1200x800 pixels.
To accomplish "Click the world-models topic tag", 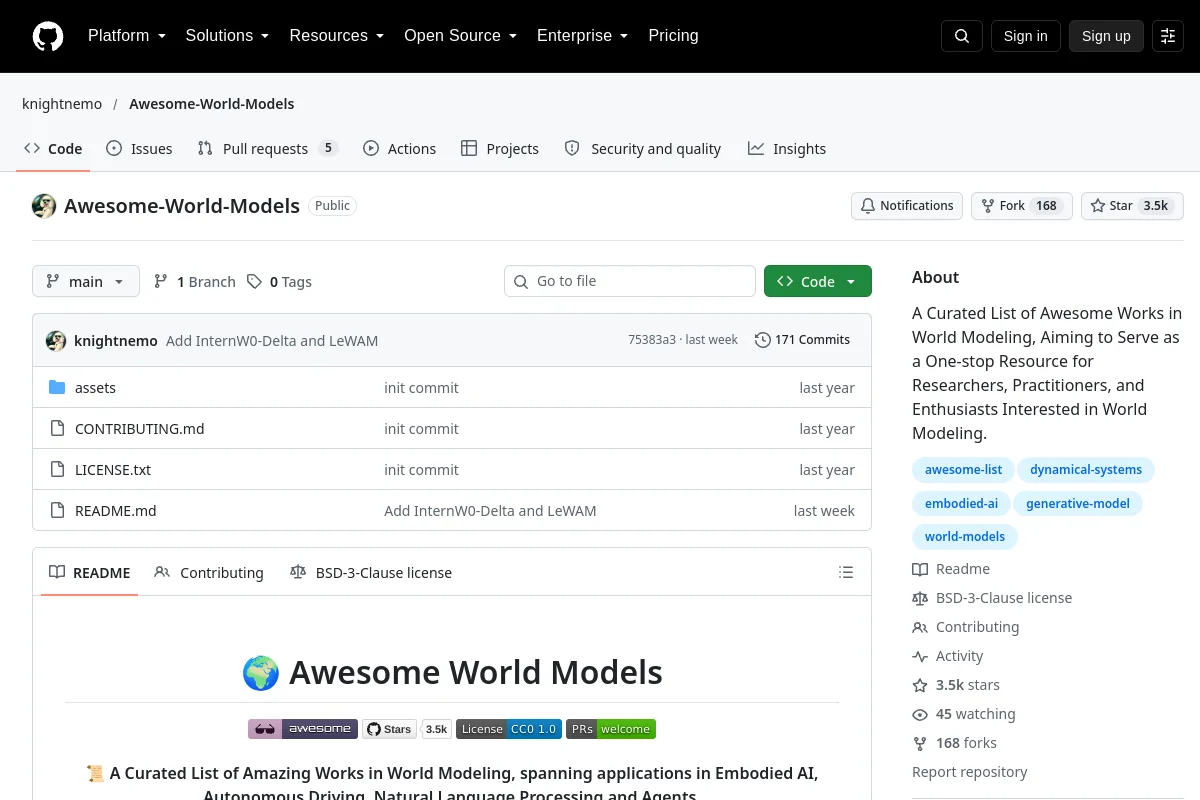I will [x=965, y=537].
